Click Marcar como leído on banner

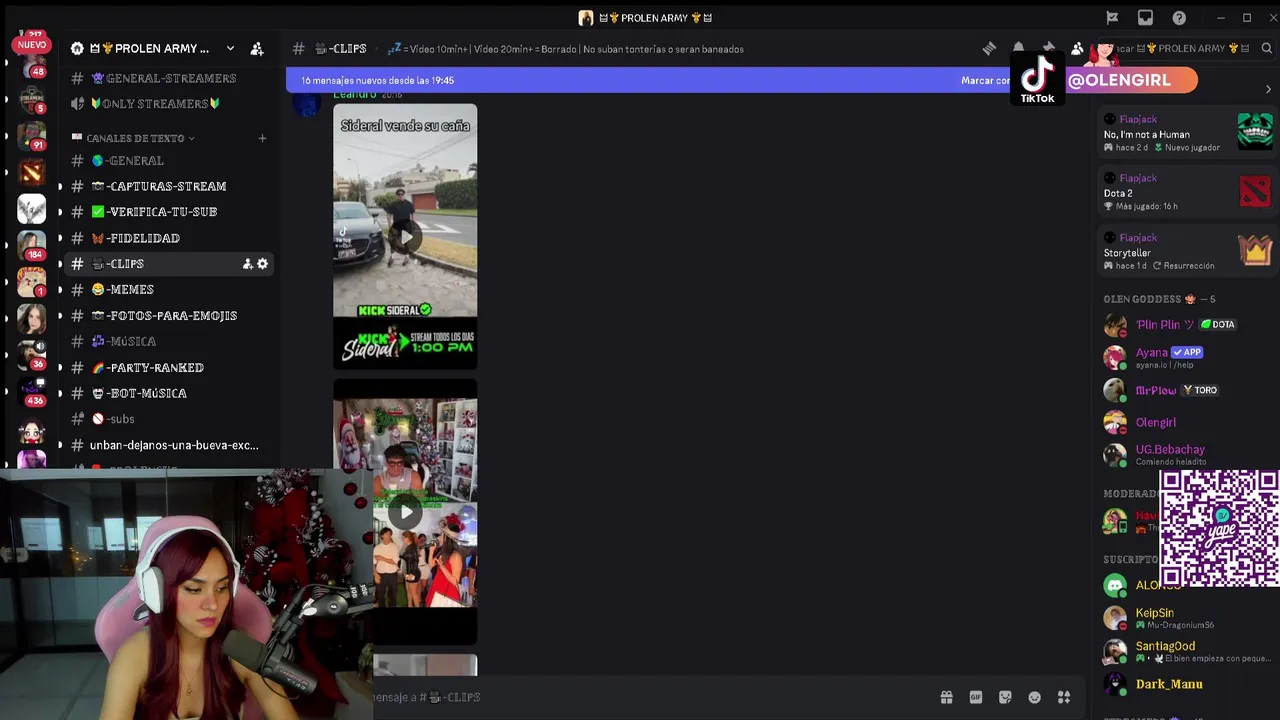(986, 80)
